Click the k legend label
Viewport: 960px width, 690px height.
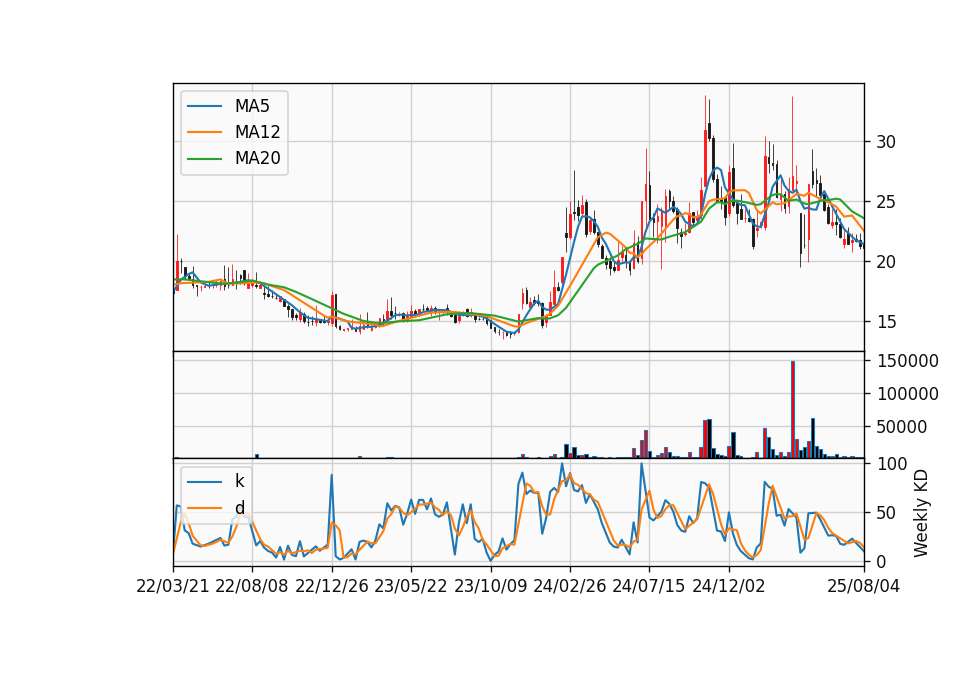239,481
